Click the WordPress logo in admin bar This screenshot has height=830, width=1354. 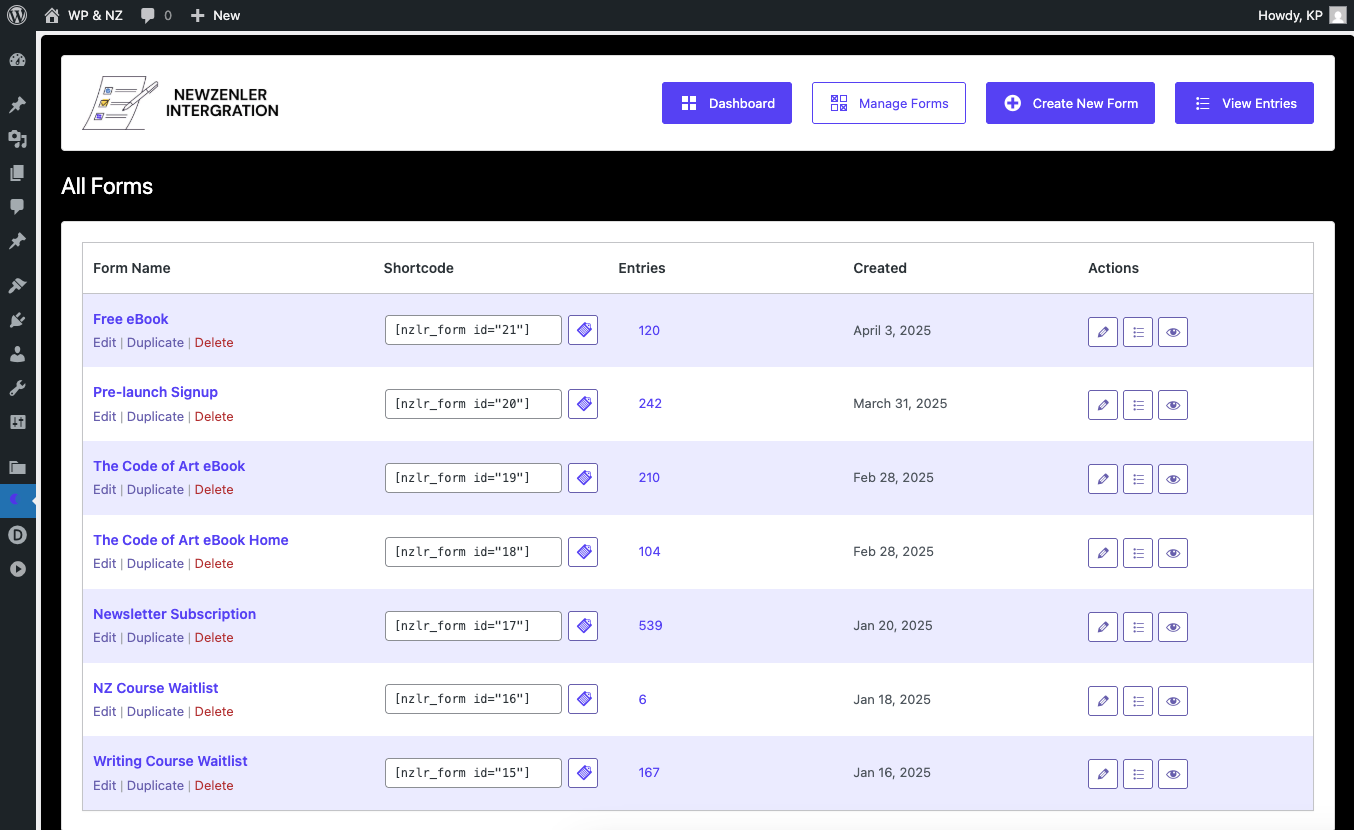tap(17, 15)
